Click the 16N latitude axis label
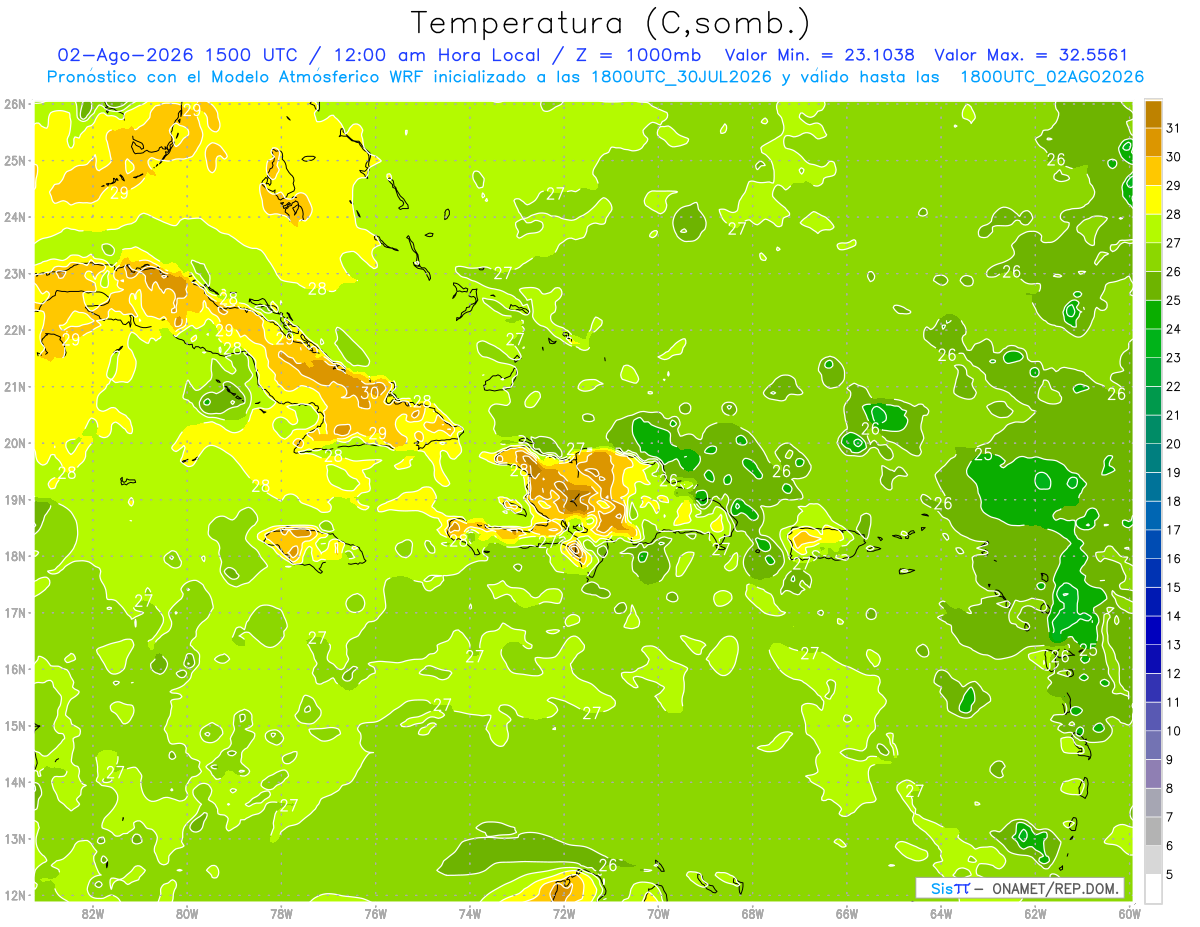This screenshot has width=1200, height=927. pyautogui.click(x=14, y=669)
